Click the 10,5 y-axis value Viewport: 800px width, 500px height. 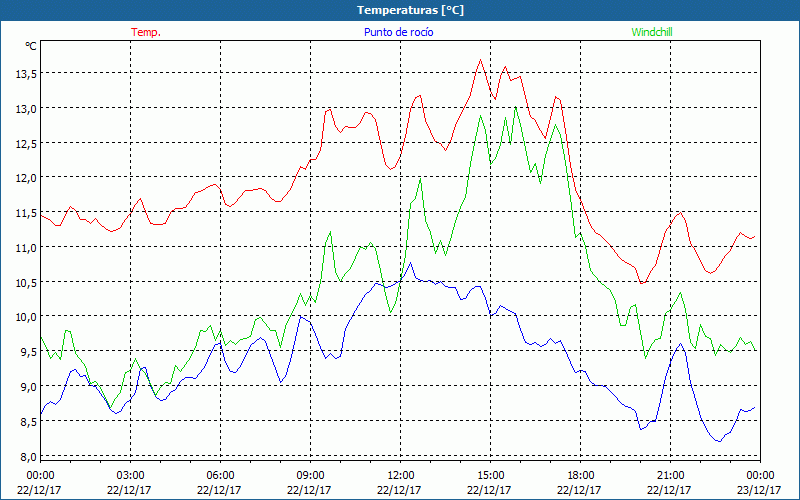click(x=26, y=282)
